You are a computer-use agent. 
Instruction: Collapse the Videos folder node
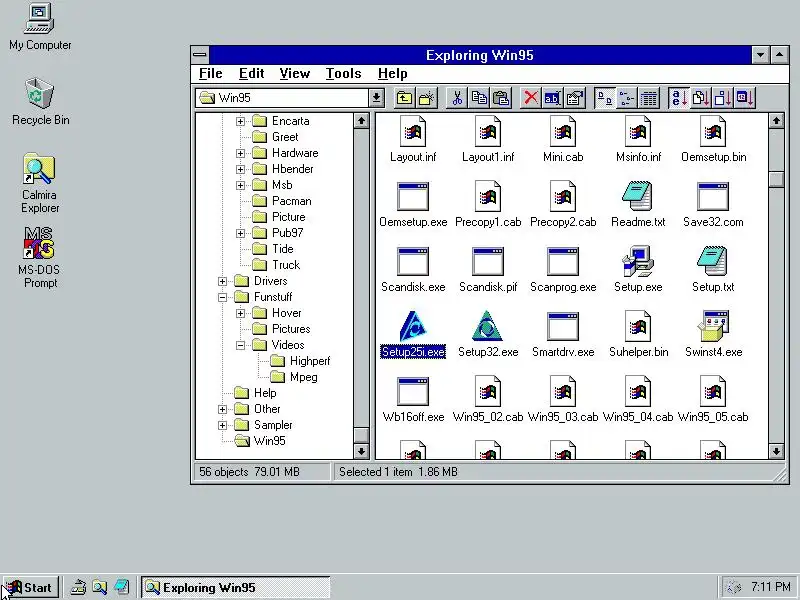pos(240,345)
